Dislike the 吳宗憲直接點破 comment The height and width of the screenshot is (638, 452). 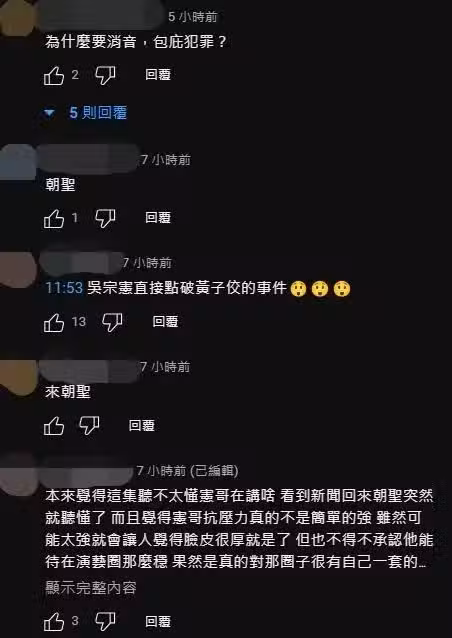coord(112,323)
